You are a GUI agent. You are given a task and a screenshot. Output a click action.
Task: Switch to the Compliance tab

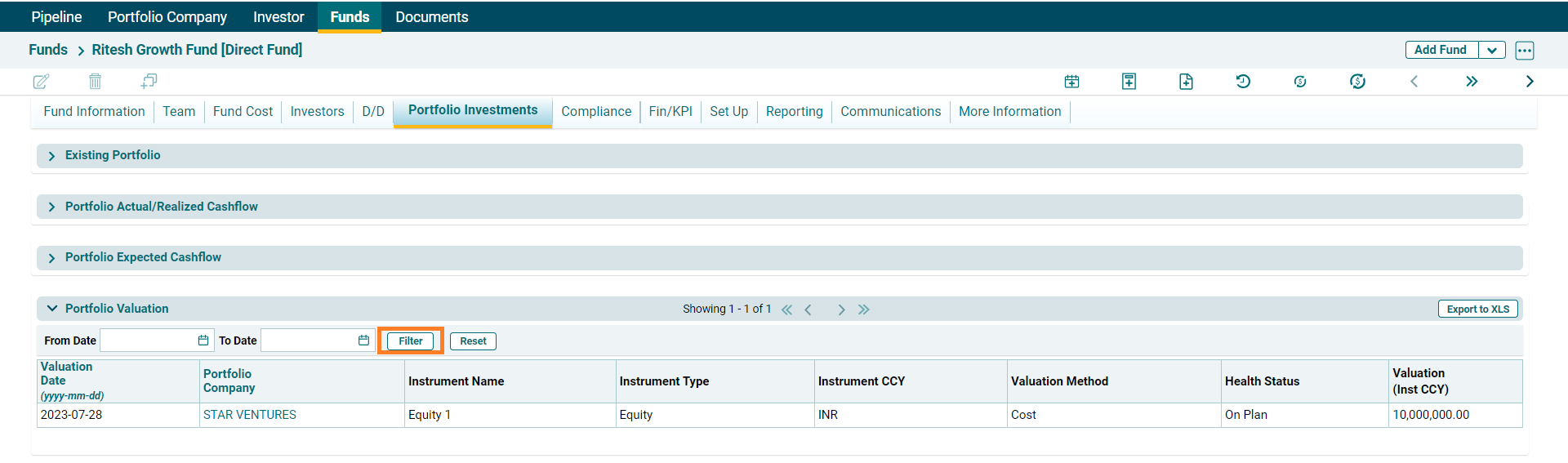595,112
